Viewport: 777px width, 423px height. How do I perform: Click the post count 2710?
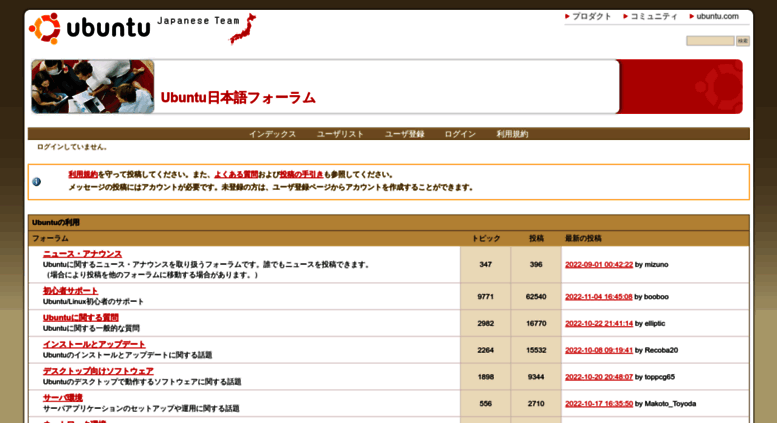[536, 404]
